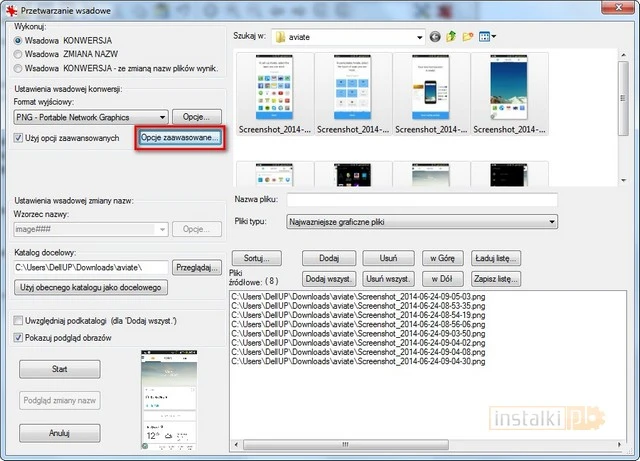Uncheck 'Pokazuj podgląd obrazów' checkbox

[x=20, y=338]
